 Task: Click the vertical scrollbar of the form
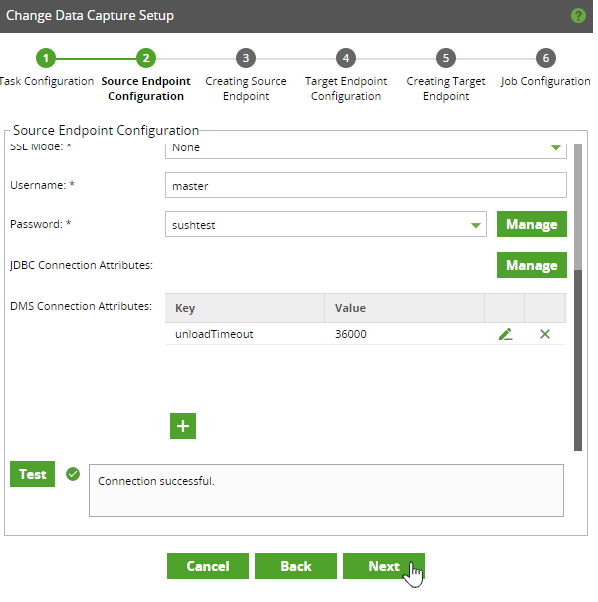tap(578, 297)
